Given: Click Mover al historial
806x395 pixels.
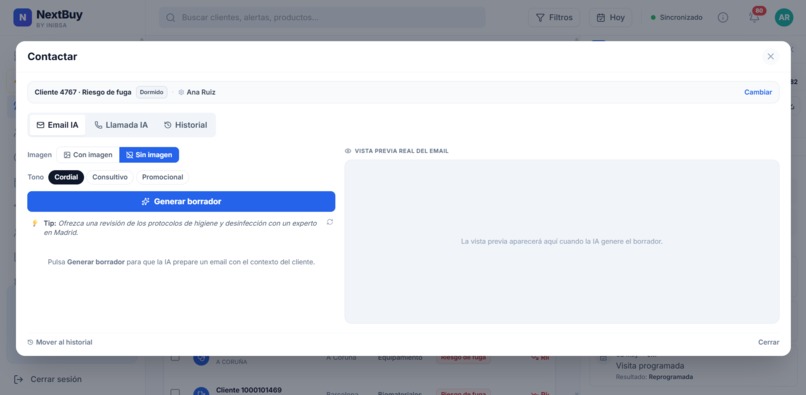Looking at the screenshot, I should tap(60, 342).
